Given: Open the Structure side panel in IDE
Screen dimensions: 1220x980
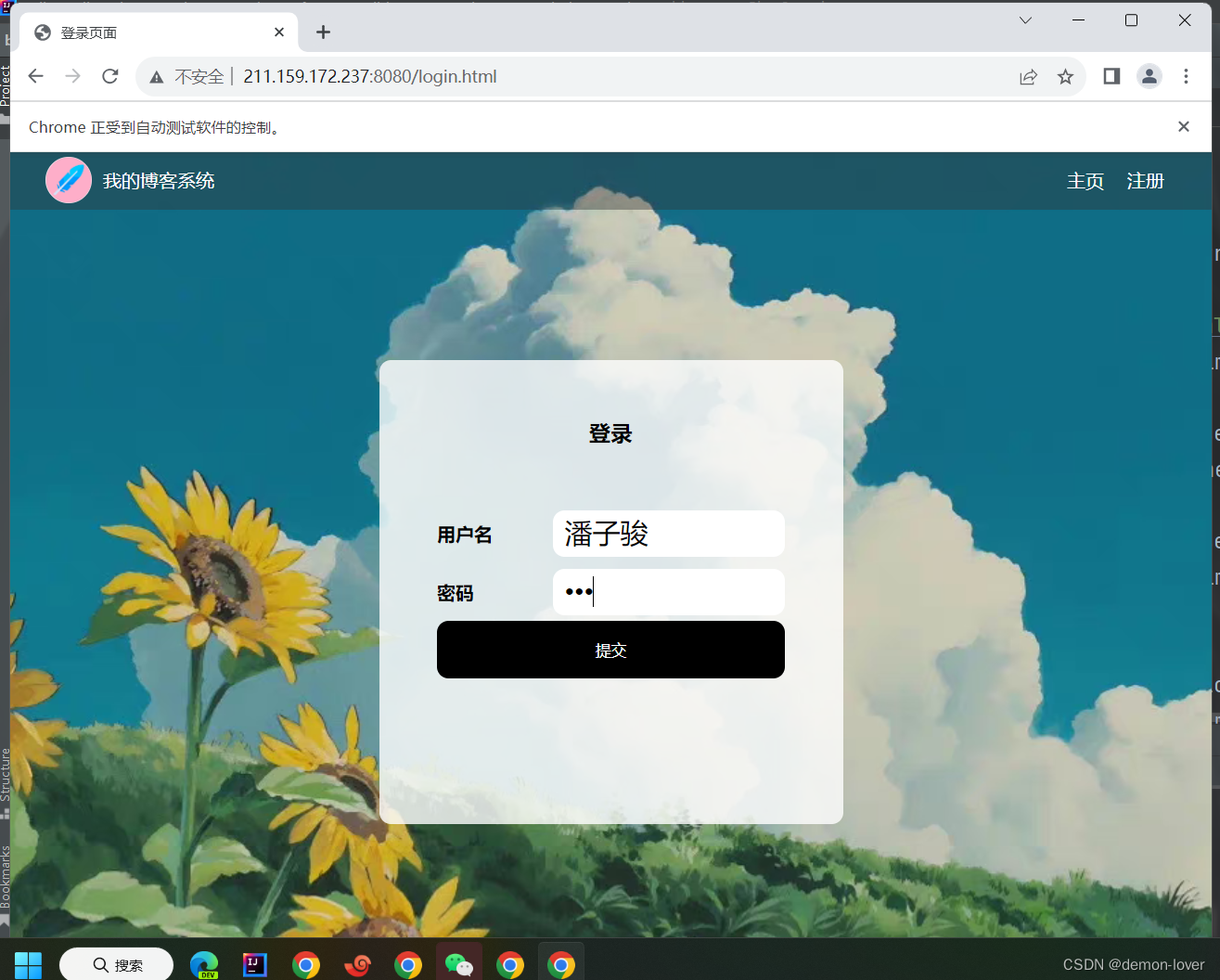Looking at the screenshot, I should 5,775.
